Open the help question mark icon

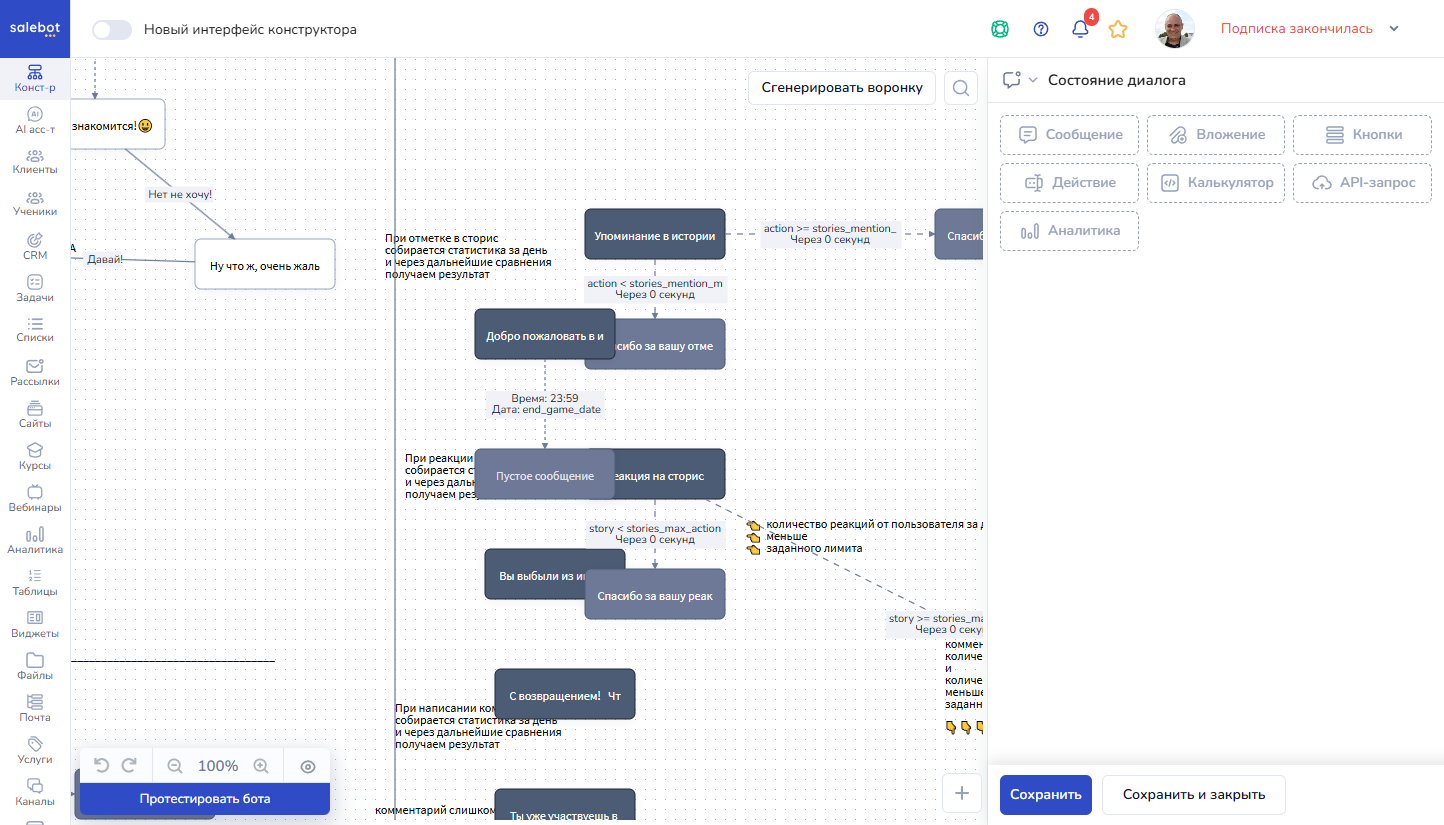(x=1041, y=29)
